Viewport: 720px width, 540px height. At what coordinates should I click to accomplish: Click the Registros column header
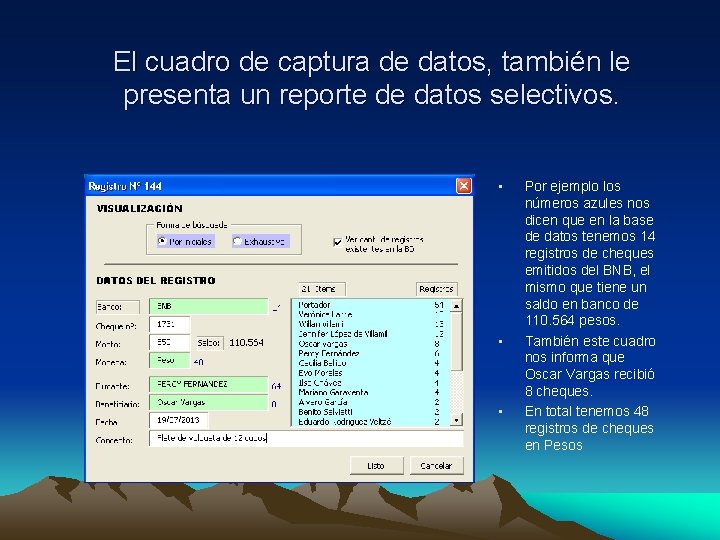[x=437, y=289]
